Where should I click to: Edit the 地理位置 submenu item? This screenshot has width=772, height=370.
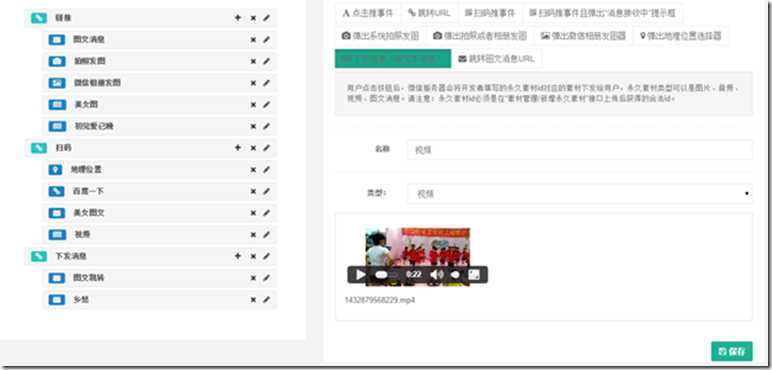click(x=266, y=169)
